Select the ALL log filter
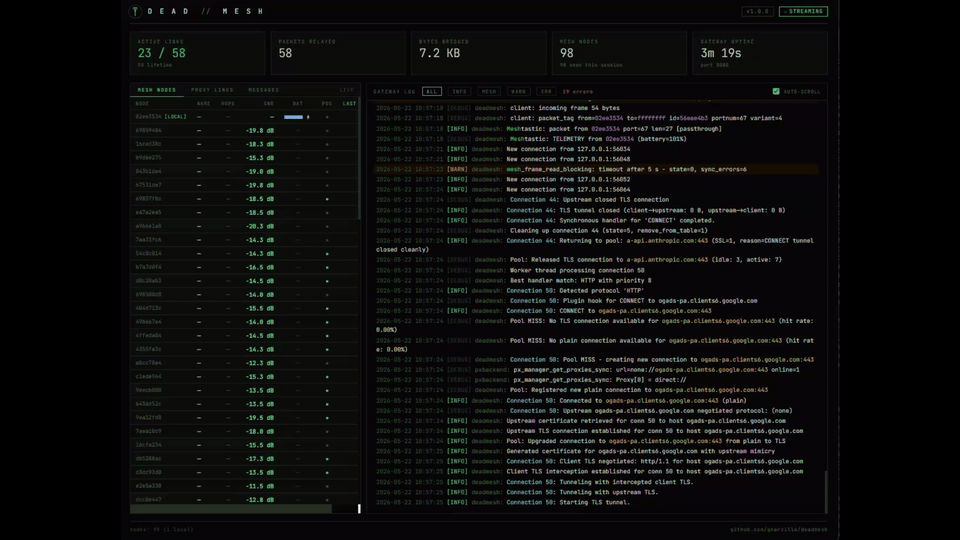Screen dimensions: 960x540 pos(432,91)
